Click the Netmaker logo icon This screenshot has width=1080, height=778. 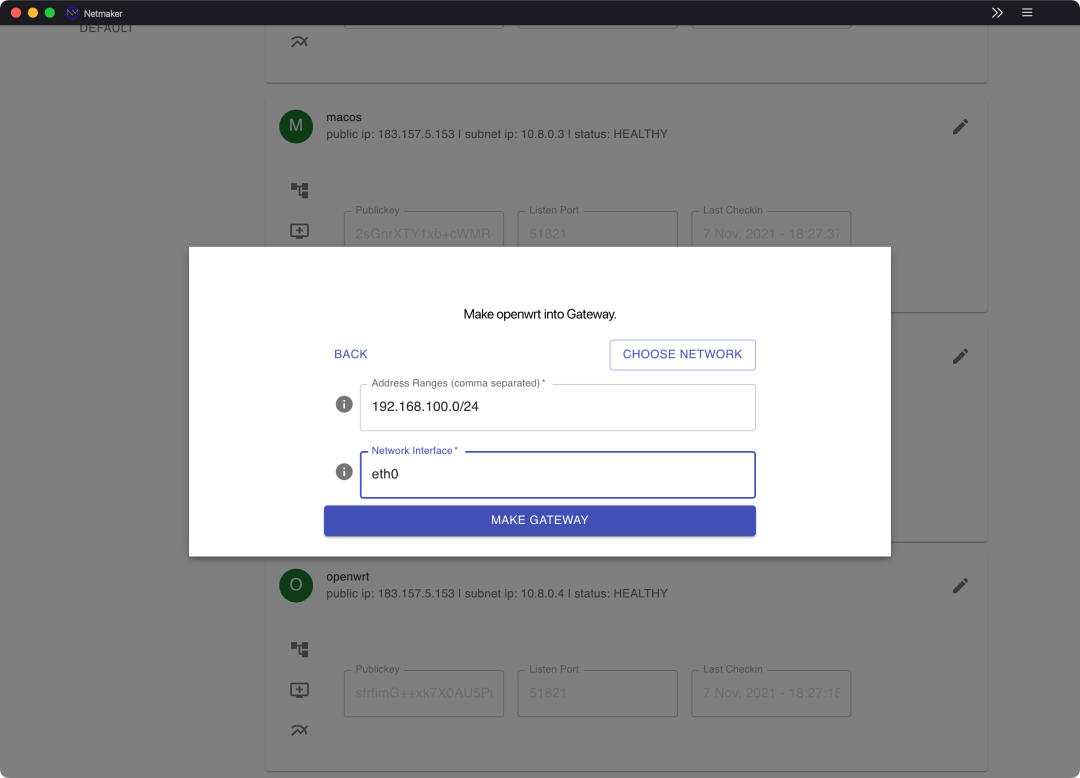[72, 13]
